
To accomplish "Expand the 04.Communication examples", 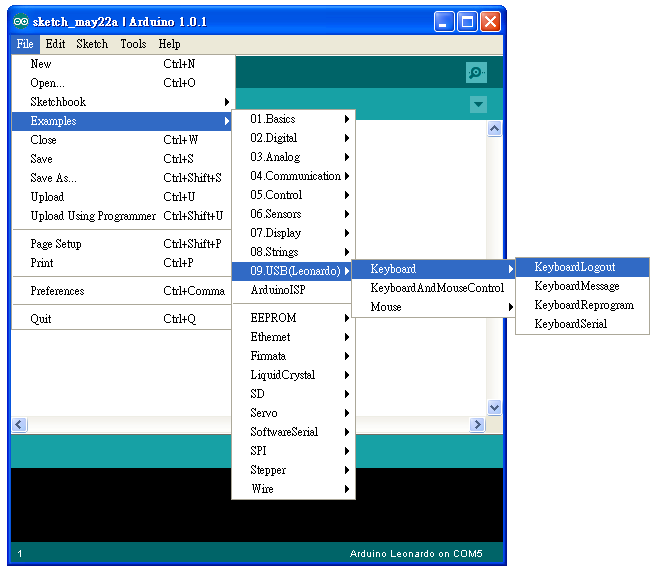I will pyautogui.click(x=294, y=176).
